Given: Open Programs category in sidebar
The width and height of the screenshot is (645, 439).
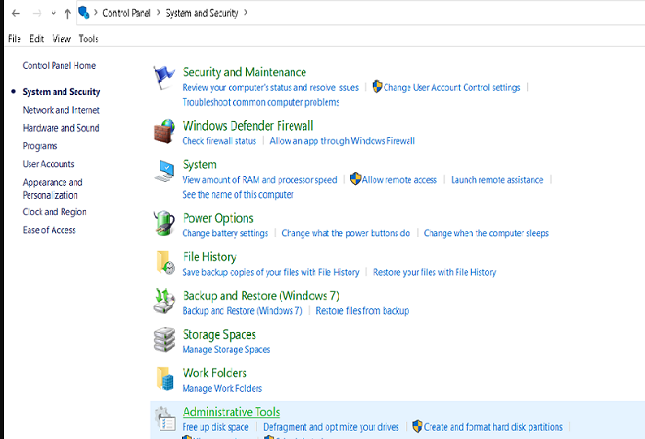Looking at the screenshot, I should 40,146.
